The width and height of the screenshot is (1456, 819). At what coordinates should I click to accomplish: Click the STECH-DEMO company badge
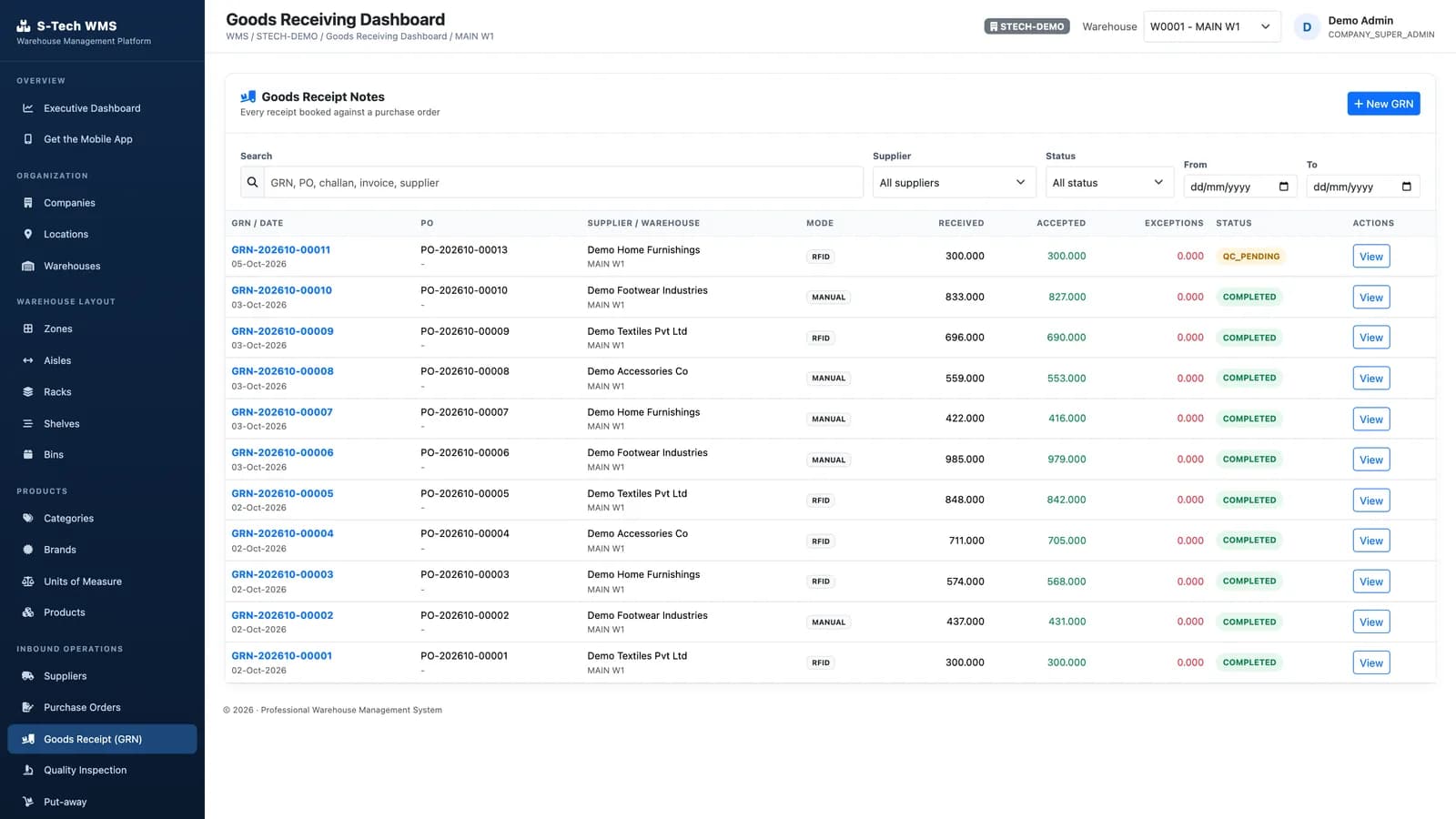1026,26
